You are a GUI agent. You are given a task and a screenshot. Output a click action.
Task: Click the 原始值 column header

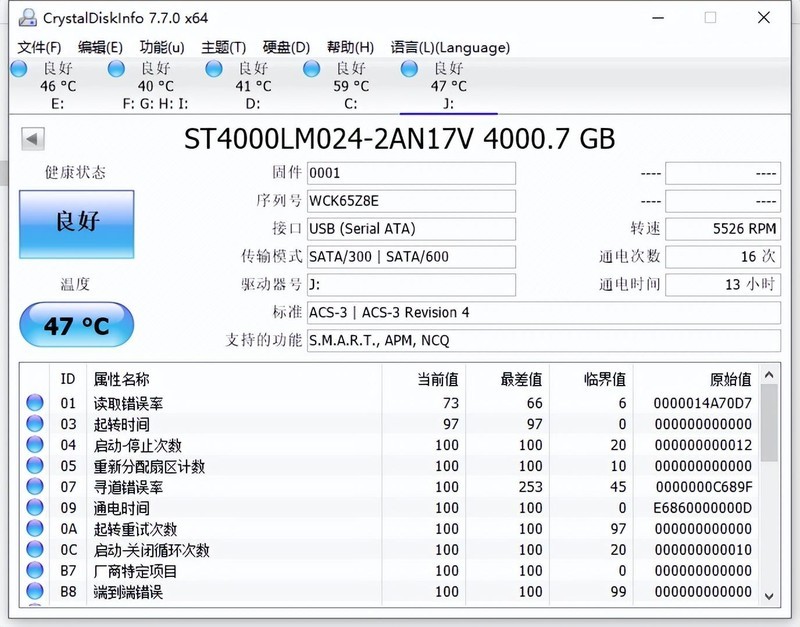(695, 379)
